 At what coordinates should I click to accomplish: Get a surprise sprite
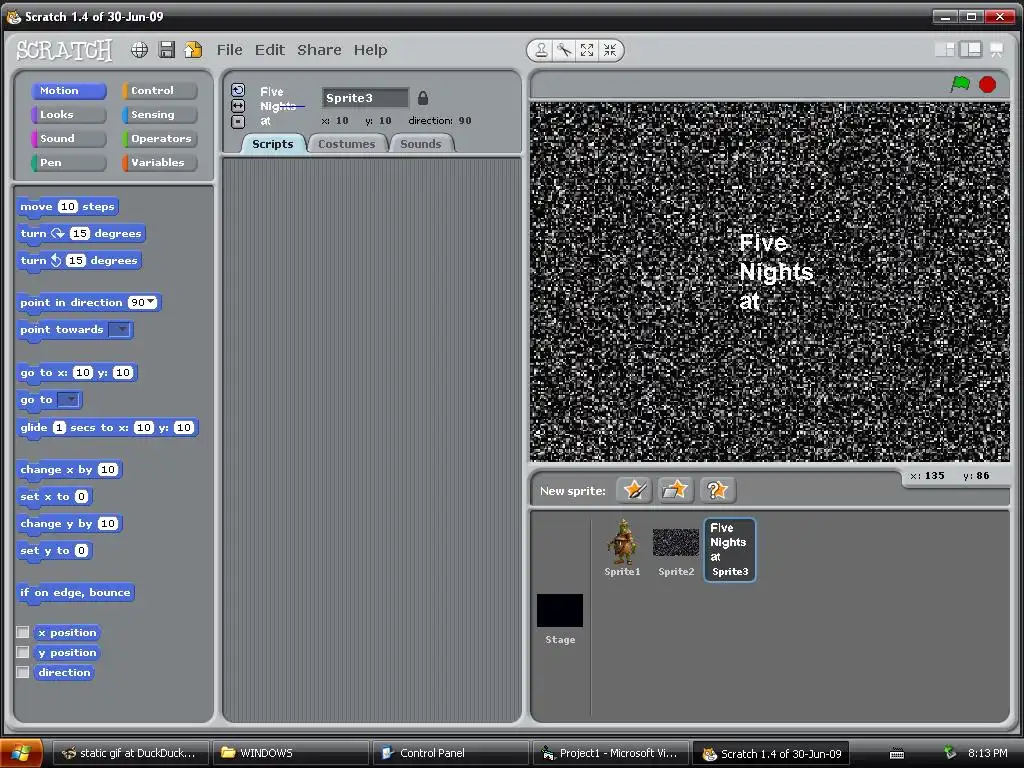coord(717,490)
